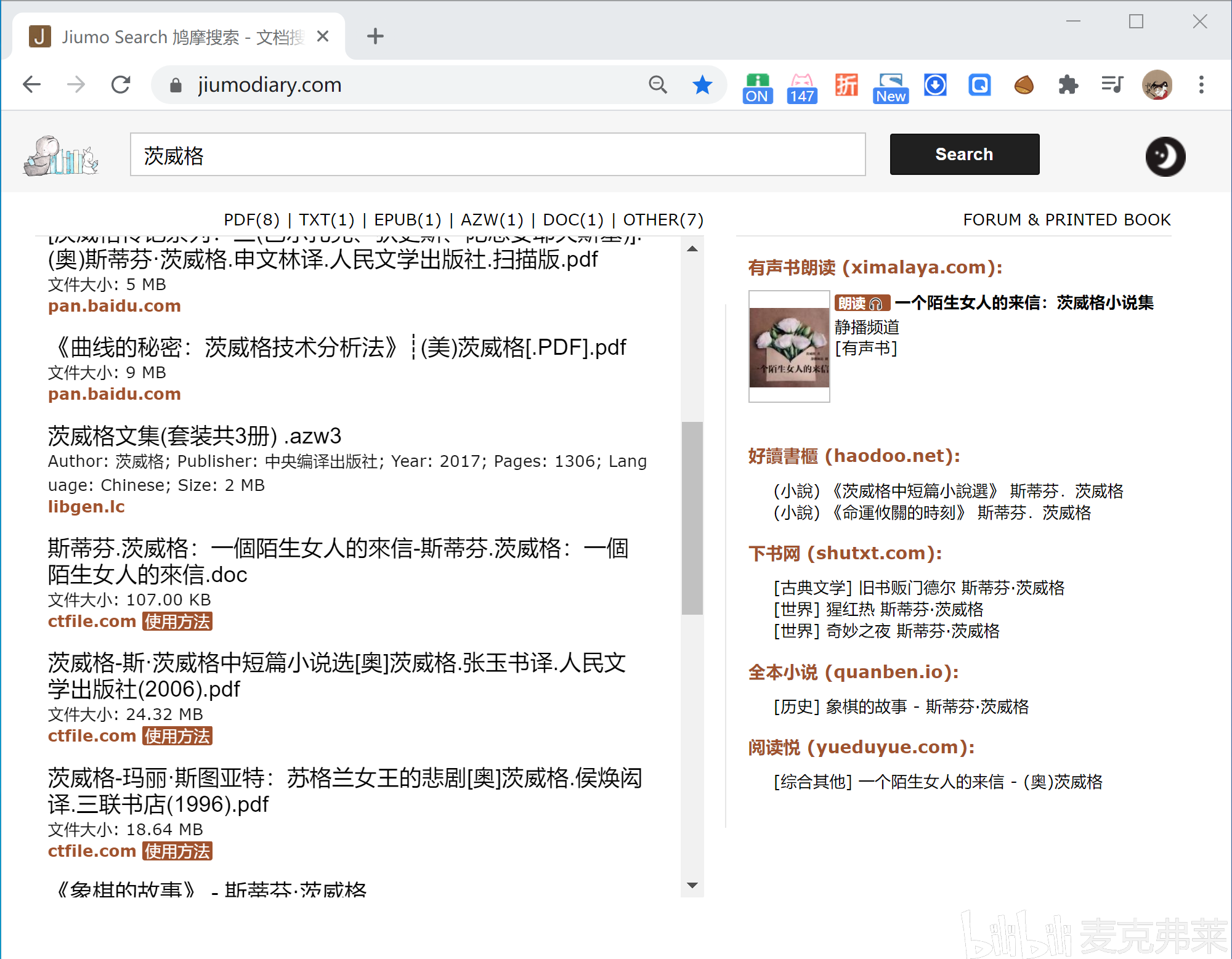Open the Extensions puzzle piece menu
Viewport: 1232px width, 959px height.
click(x=1068, y=85)
